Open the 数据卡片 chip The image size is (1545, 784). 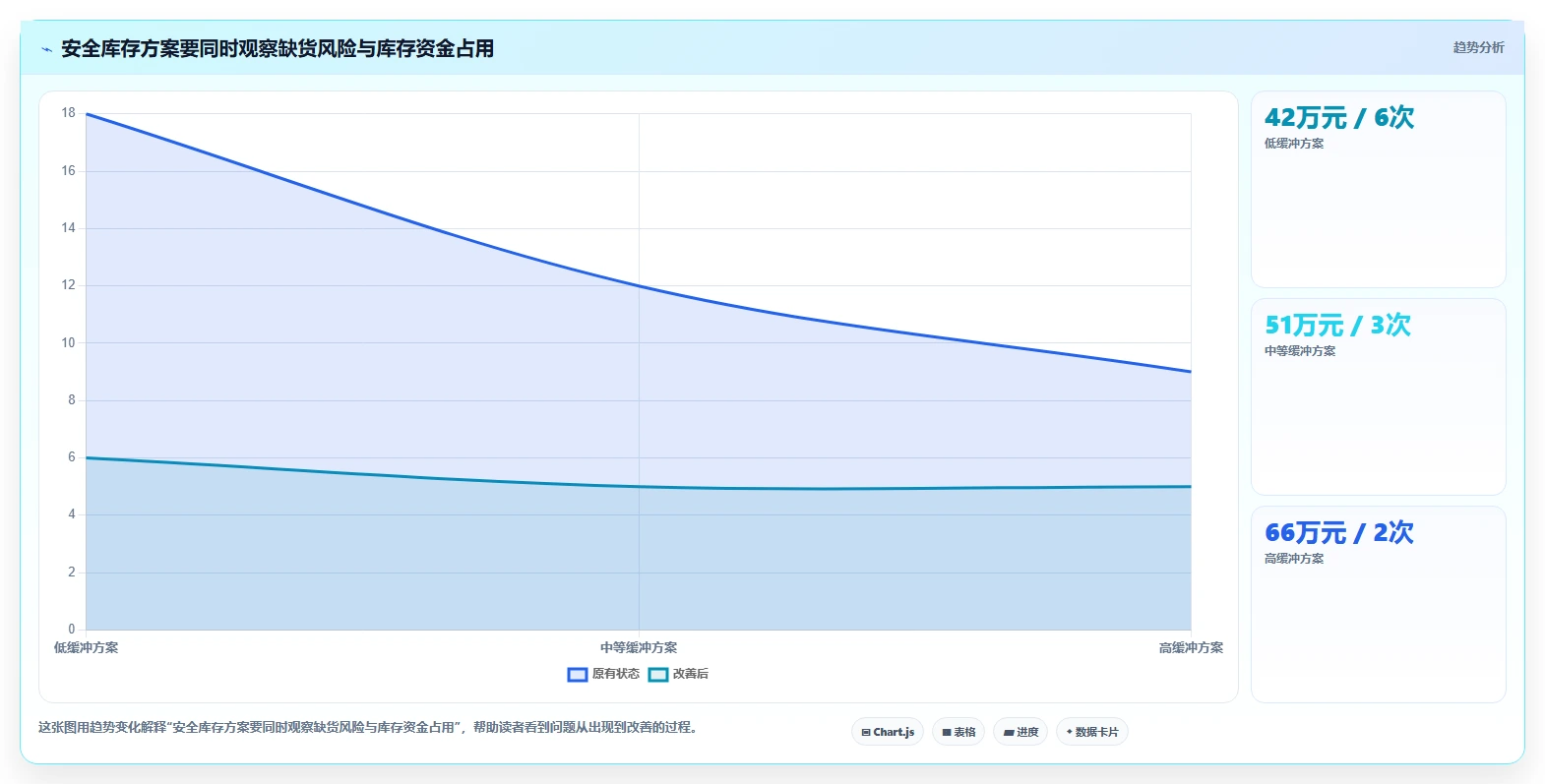[1092, 732]
